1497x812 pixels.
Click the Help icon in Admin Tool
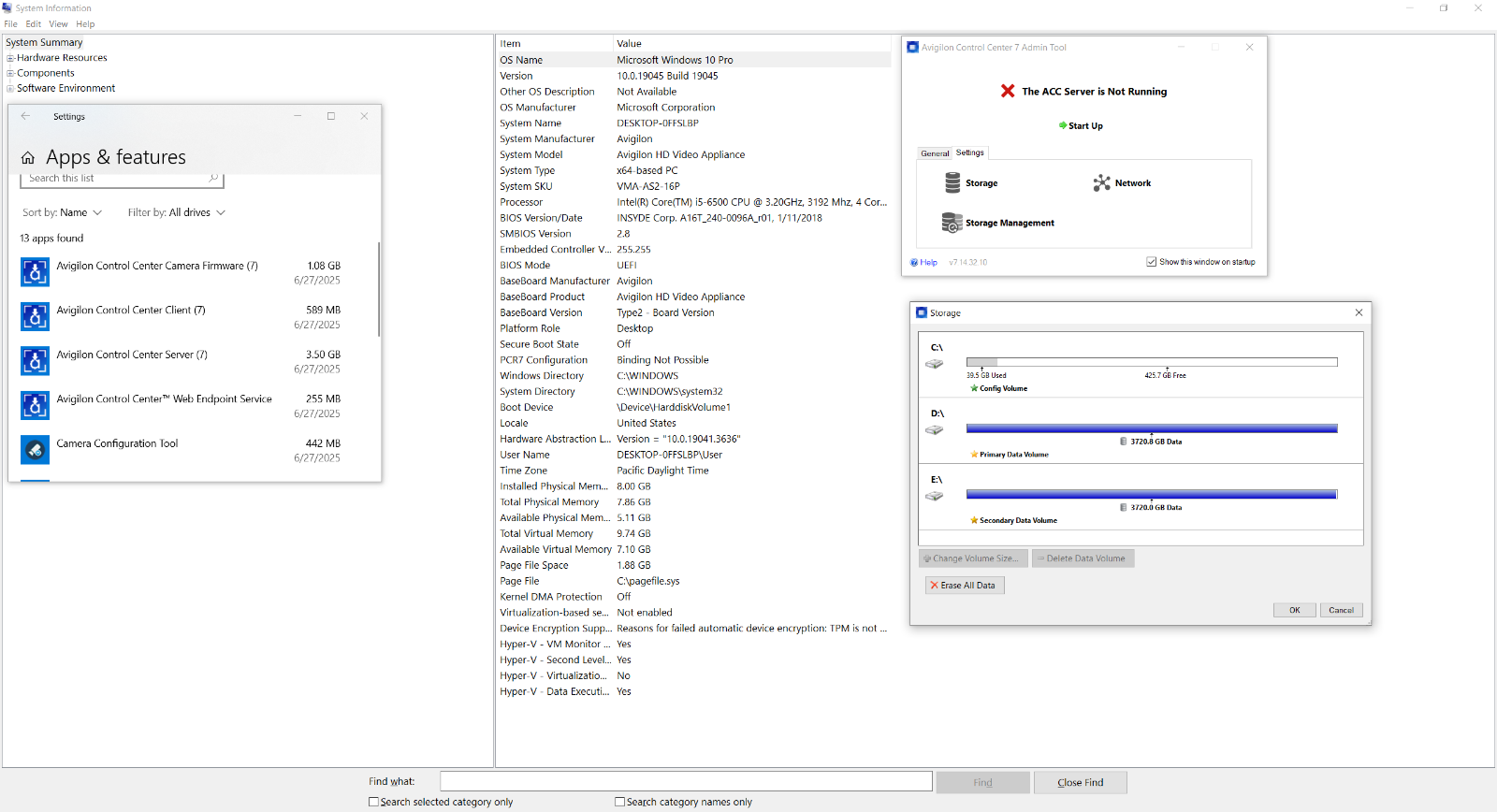click(x=914, y=262)
